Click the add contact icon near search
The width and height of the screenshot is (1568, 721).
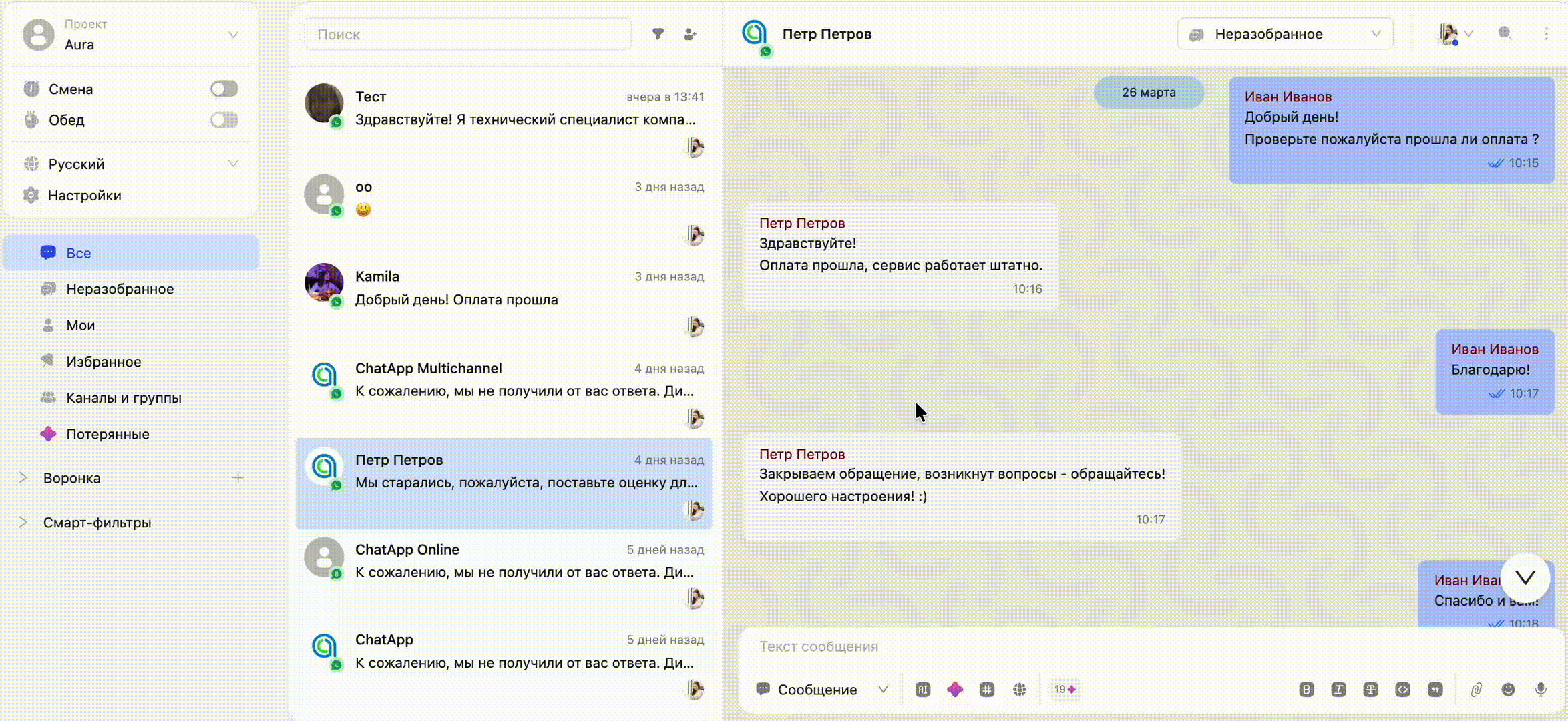[690, 34]
